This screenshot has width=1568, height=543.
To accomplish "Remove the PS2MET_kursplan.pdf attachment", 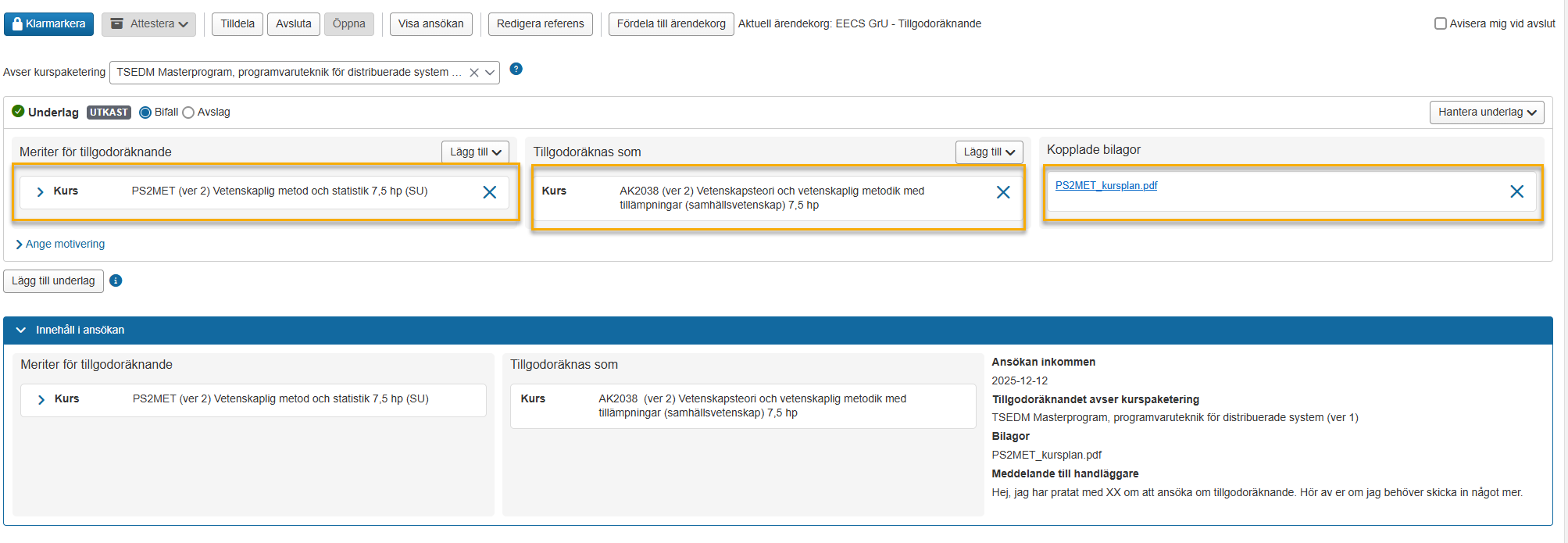I will pyautogui.click(x=1516, y=191).
